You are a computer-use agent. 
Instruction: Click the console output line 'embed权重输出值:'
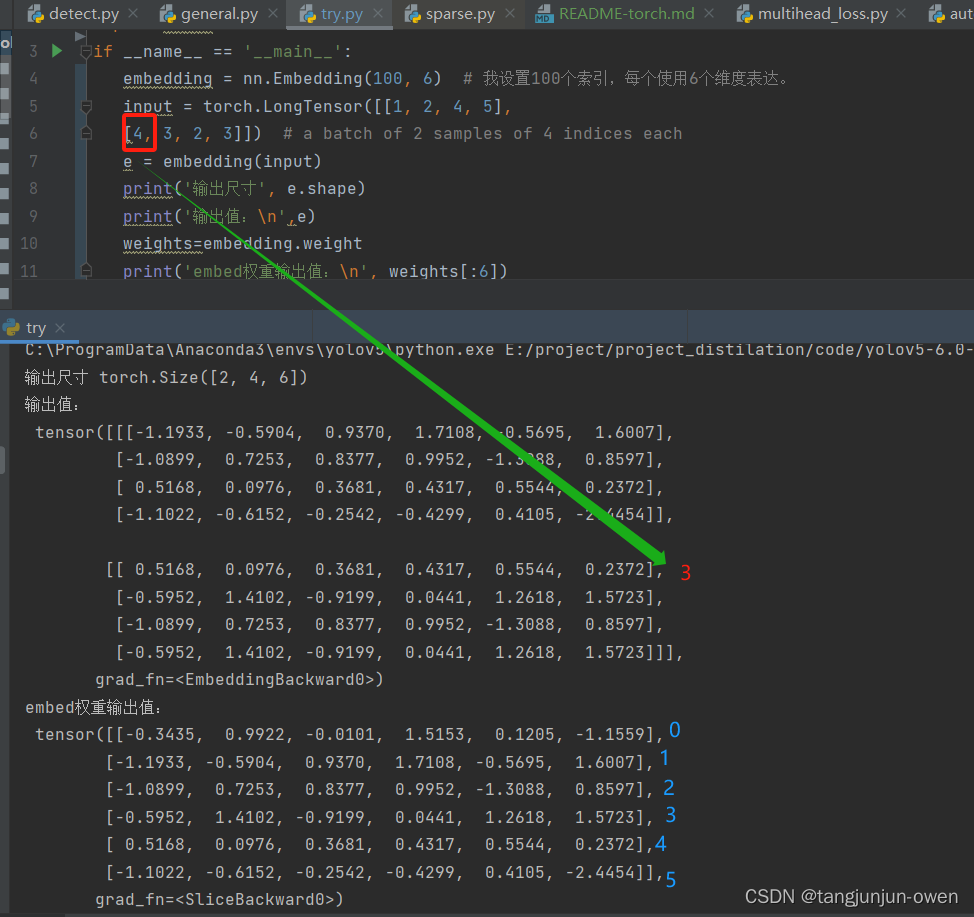[x=93, y=707]
